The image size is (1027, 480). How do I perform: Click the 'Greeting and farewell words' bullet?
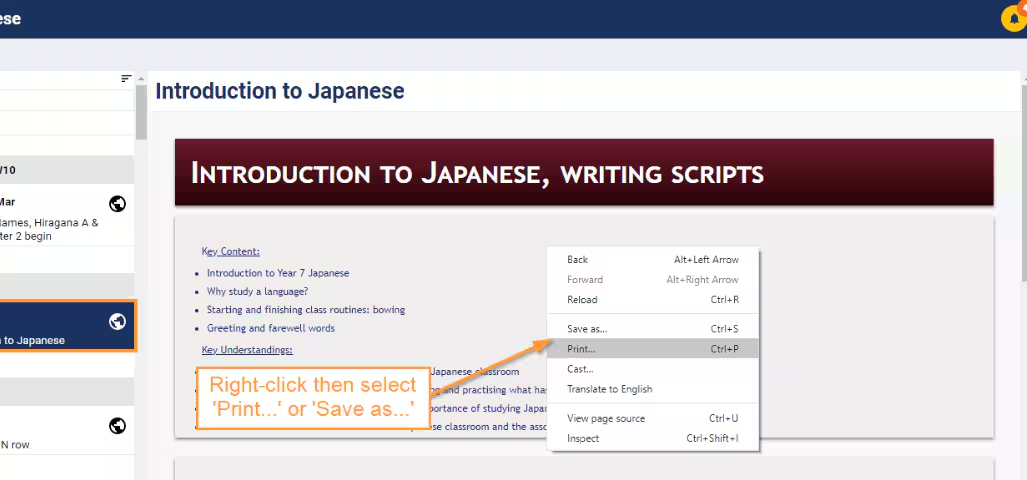pos(271,328)
